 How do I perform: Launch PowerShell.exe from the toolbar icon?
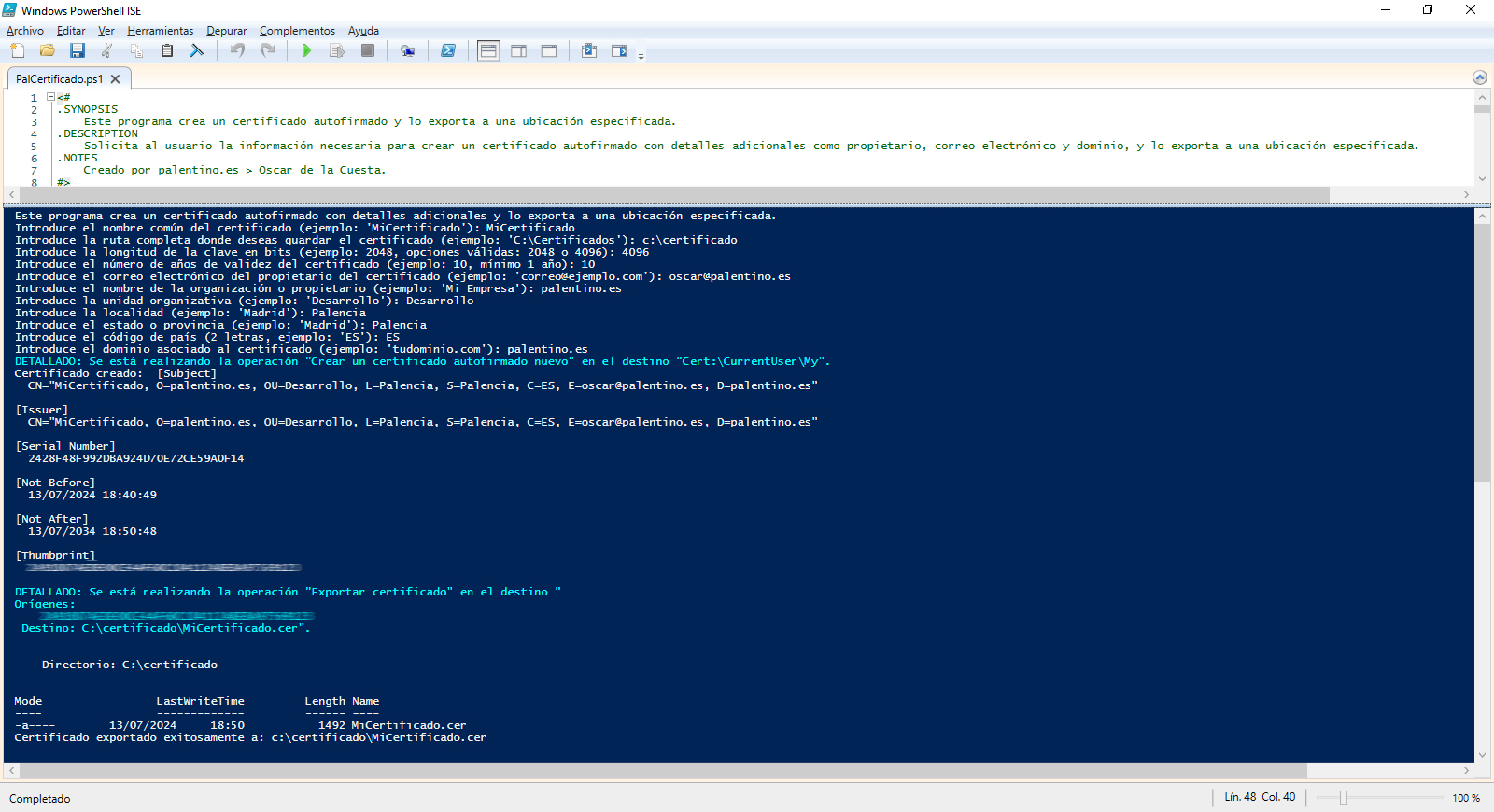[x=448, y=50]
